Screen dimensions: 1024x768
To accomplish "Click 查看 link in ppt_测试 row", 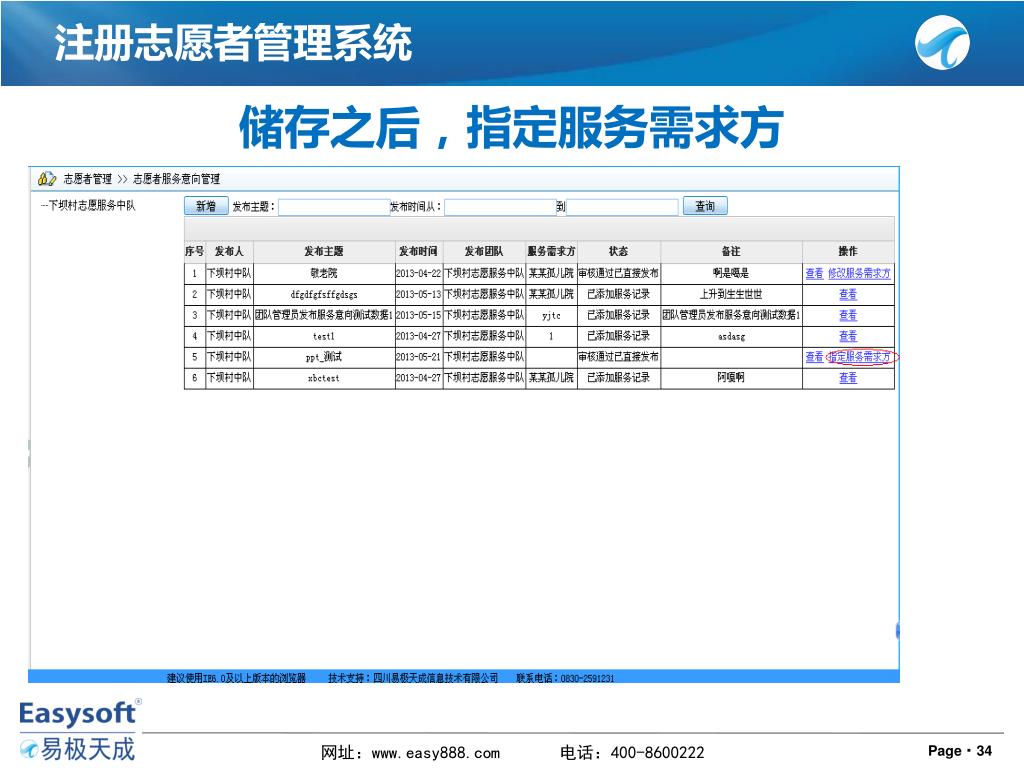I will point(814,357).
